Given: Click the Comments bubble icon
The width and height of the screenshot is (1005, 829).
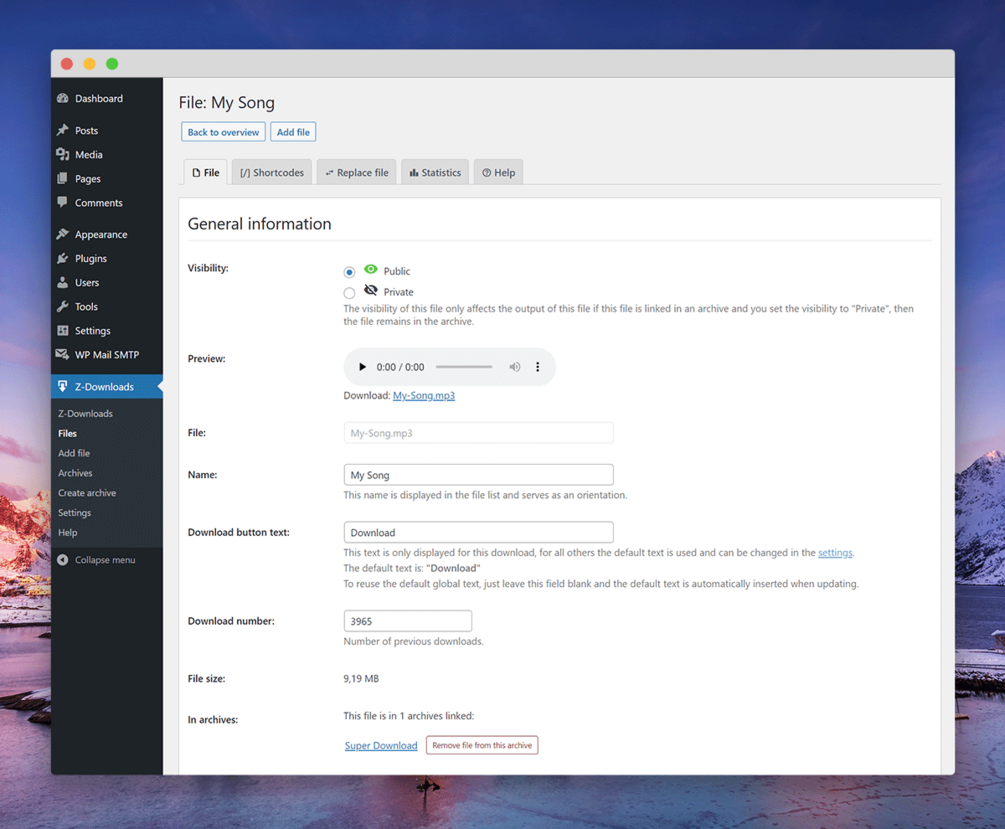Looking at the screenshot, I should [x=62, y=203].
